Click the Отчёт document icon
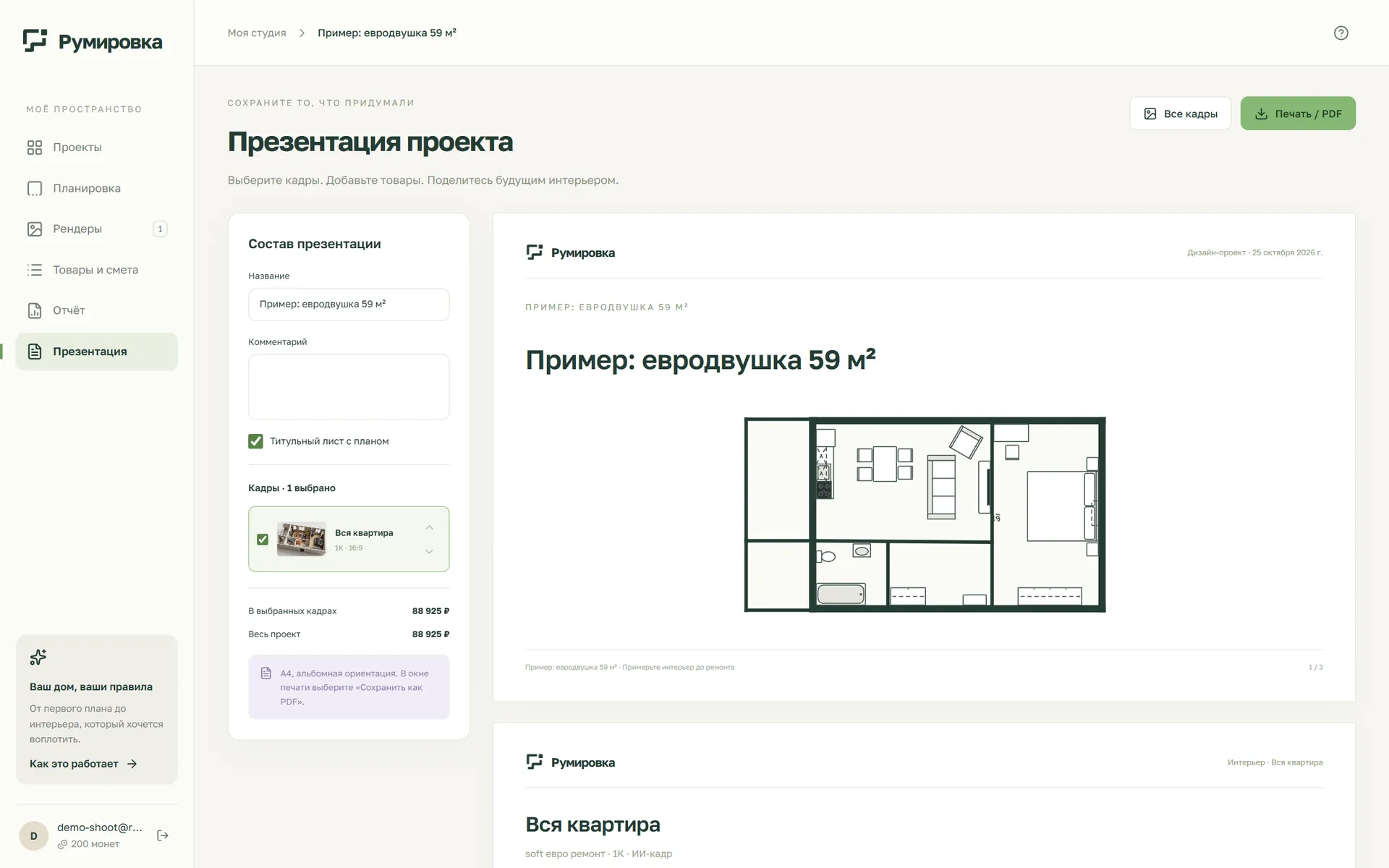This screenshot has height=868, width=1389. click(35, 310)
